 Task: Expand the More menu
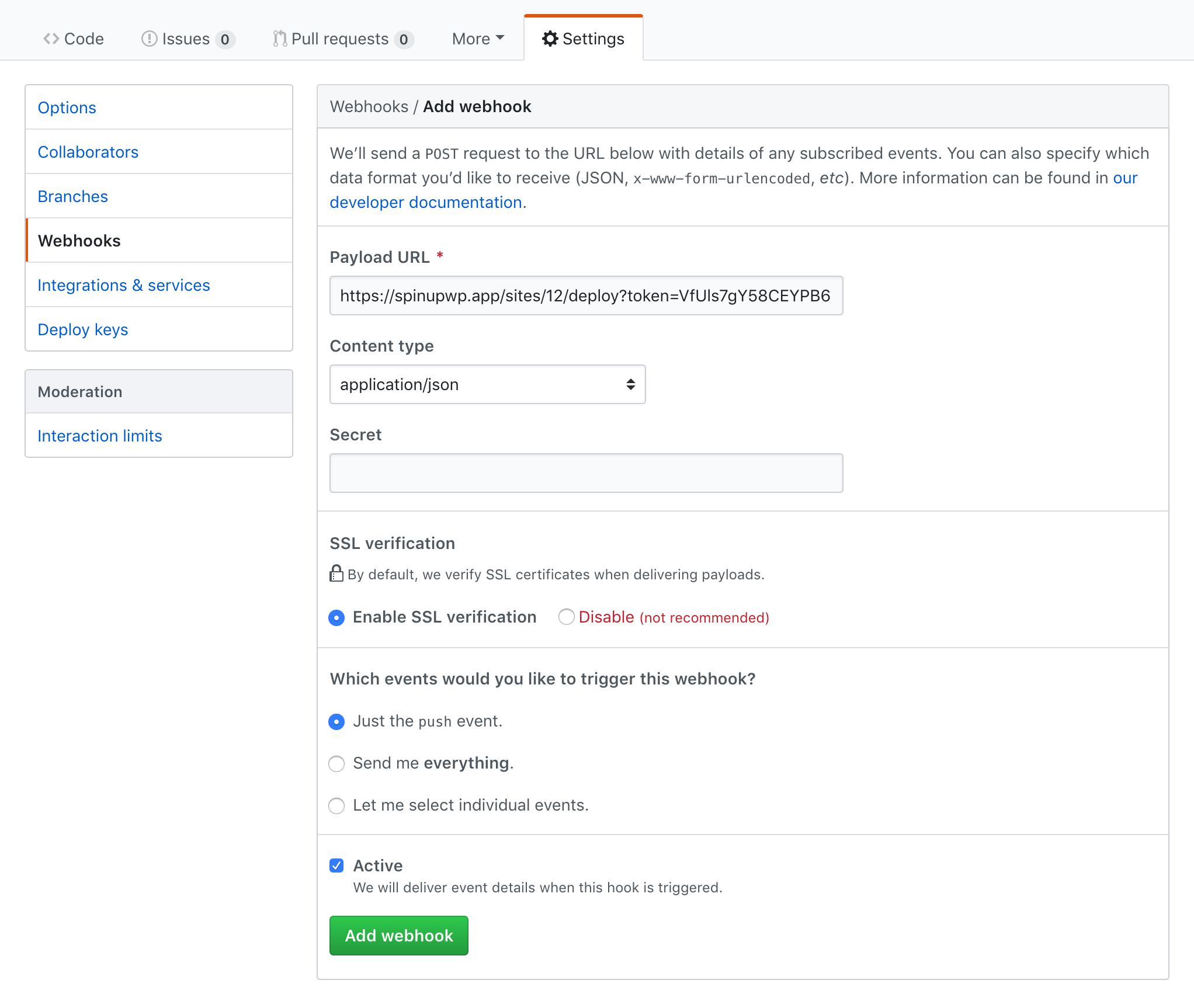(478, 39)
